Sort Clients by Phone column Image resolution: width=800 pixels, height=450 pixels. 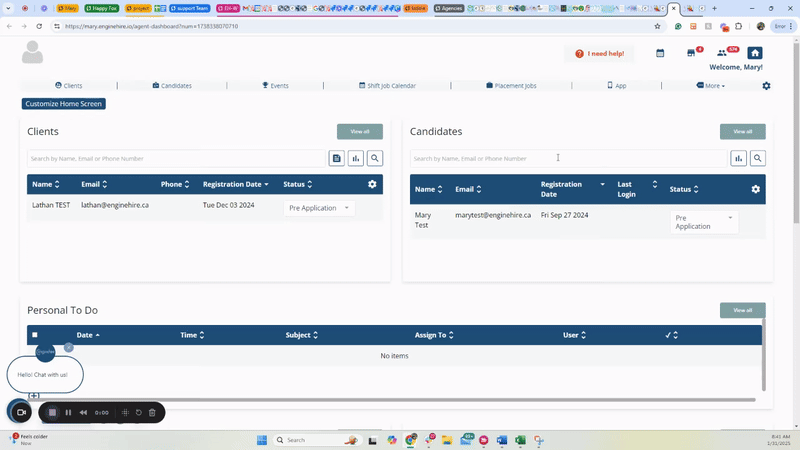[x=175, y=184]
